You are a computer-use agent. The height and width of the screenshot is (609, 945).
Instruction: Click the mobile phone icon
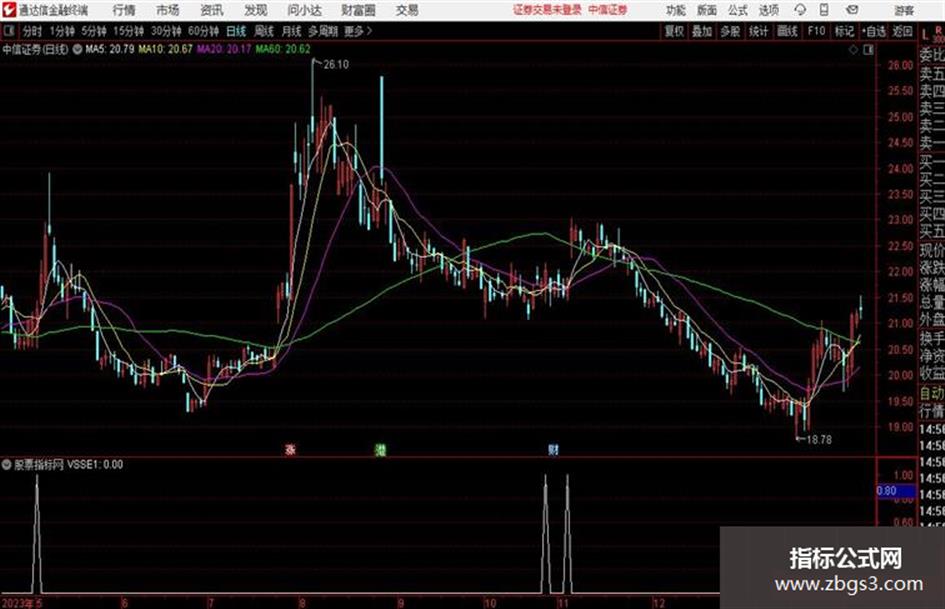pyautogui.click(x=824, y=10)
